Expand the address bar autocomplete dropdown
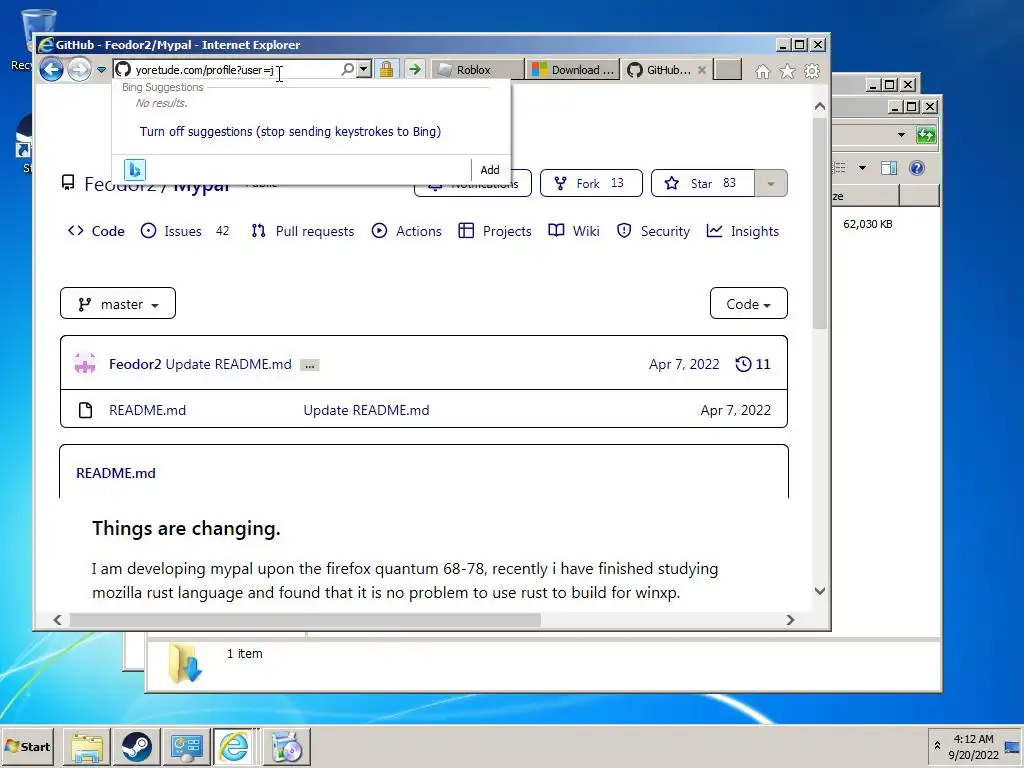The width and height of the screenshot is (1024, 768). coord(364,69)
